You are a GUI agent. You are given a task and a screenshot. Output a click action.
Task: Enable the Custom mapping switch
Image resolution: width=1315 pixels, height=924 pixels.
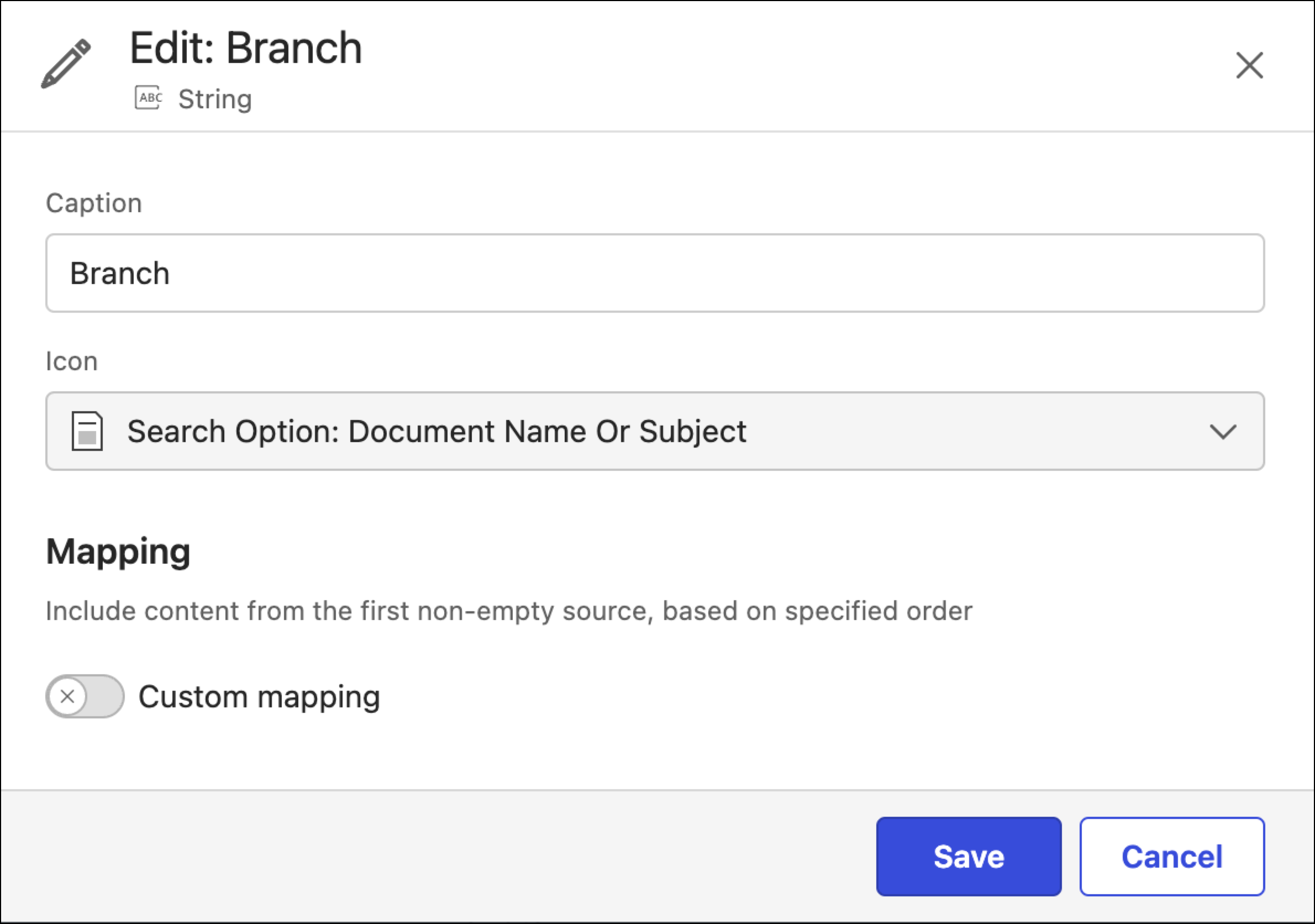tap(85, 696)
